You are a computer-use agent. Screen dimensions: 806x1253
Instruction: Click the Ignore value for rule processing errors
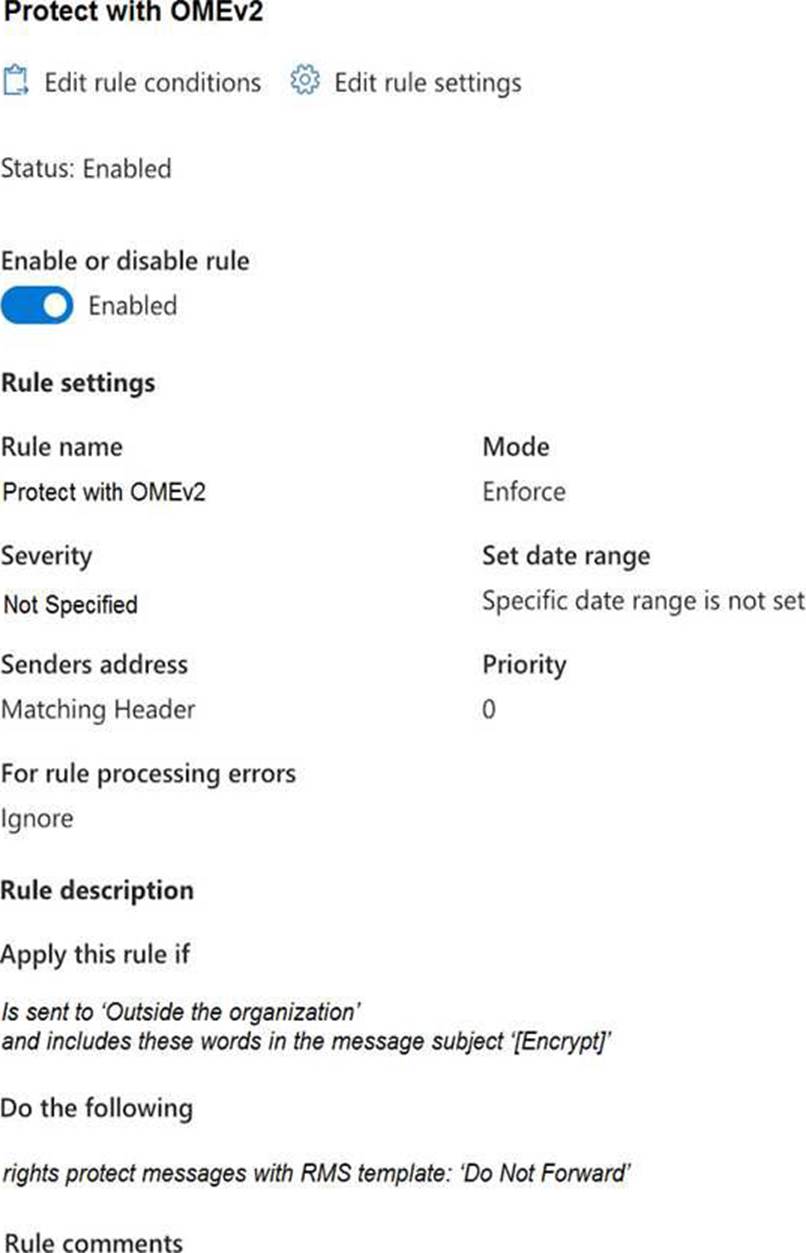click(37, 819)
